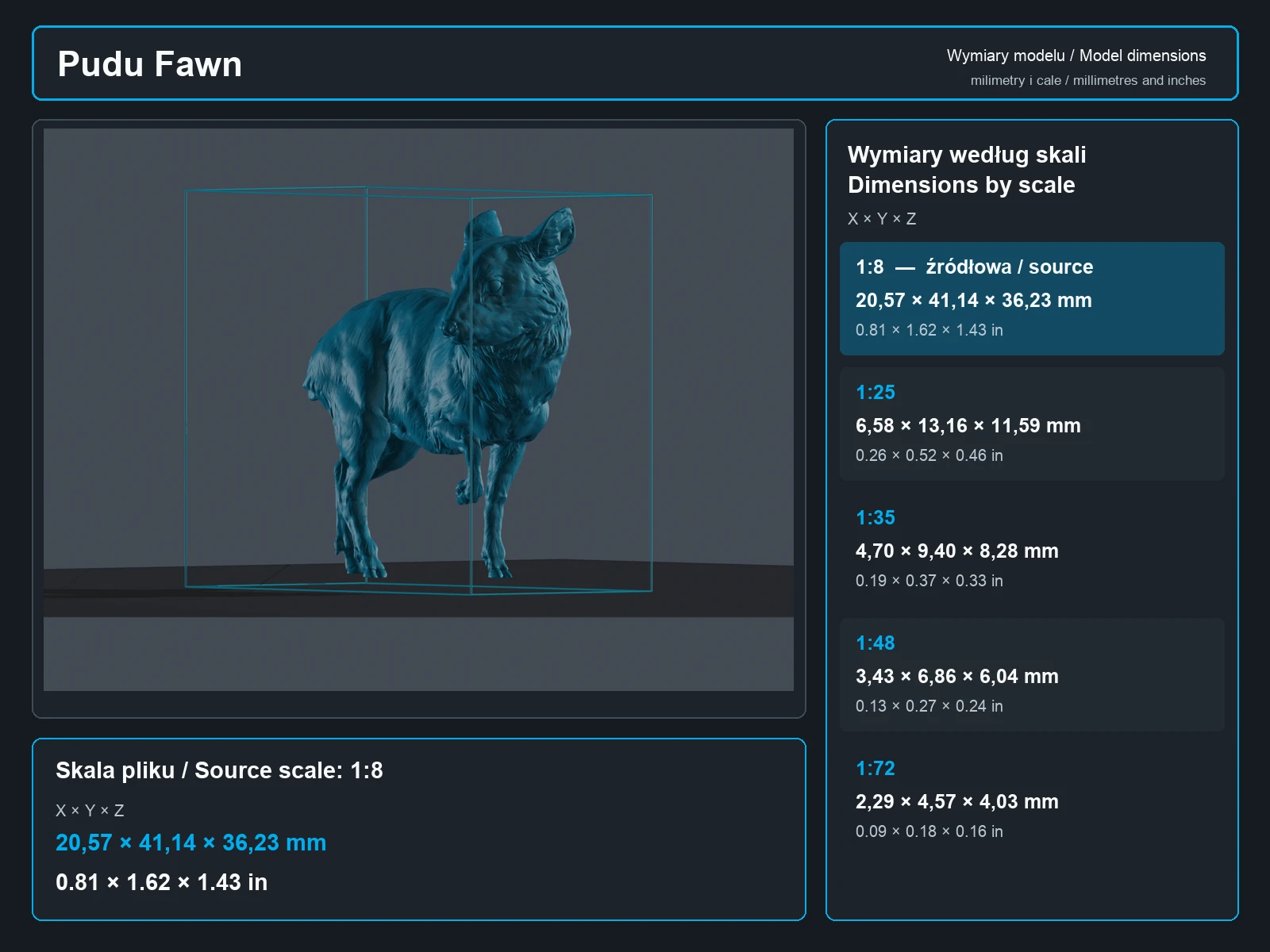Click '0.09 × 0.18 × 0.16 in' value

[x=929, y=831]
